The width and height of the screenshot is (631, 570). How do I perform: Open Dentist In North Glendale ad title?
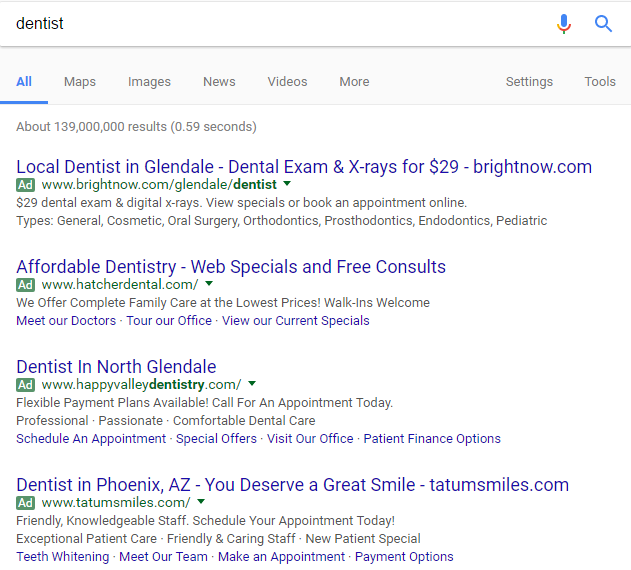(x=116, y=367)
